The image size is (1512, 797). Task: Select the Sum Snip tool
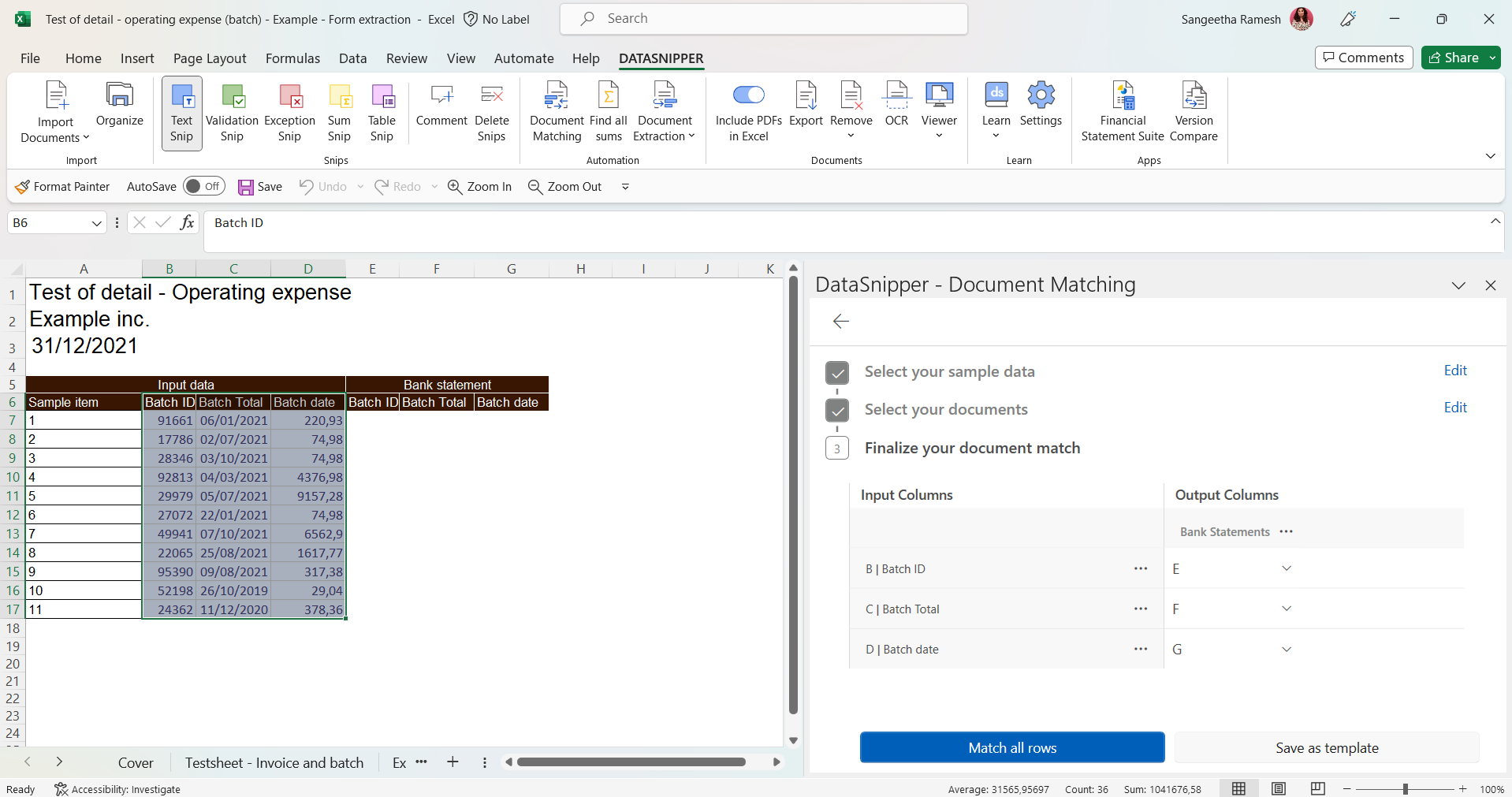pyautogui.click(x=339, y=113)
